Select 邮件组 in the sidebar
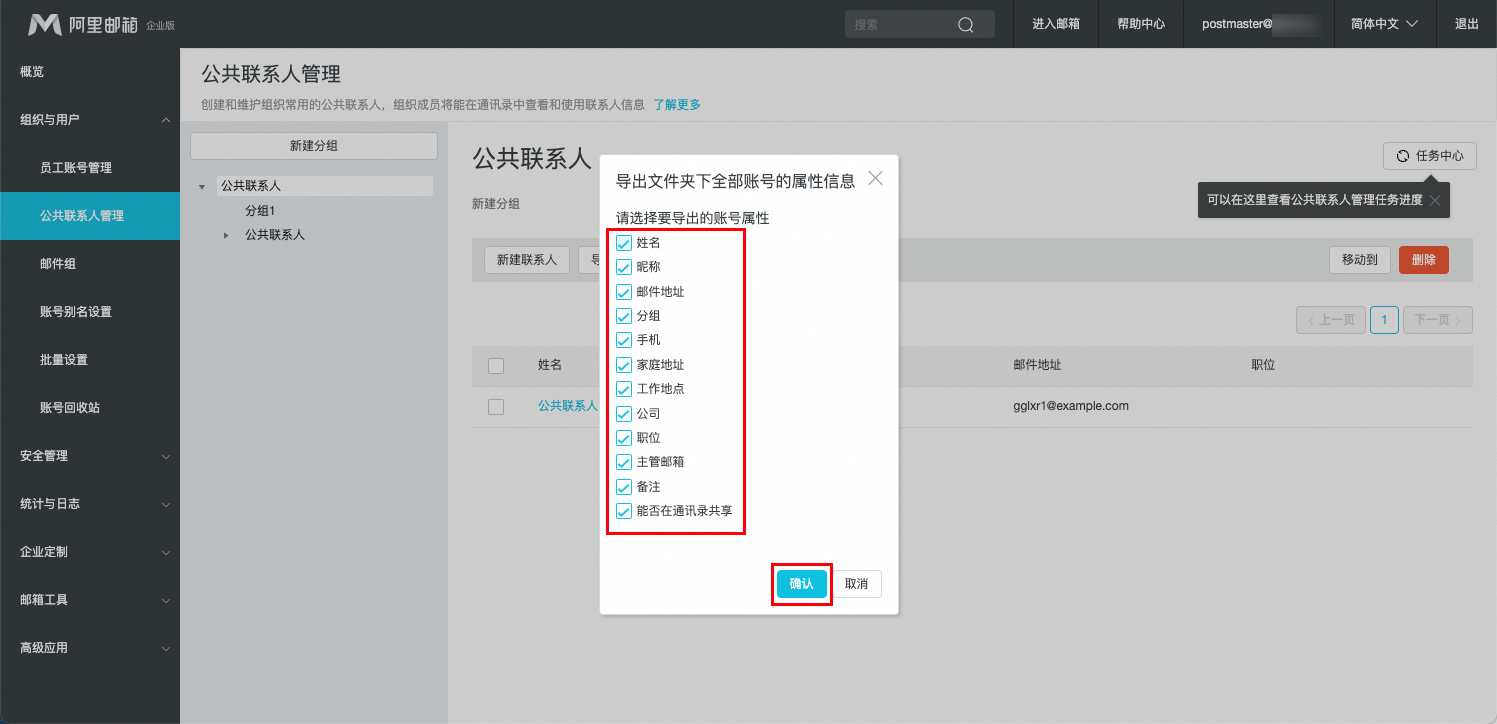Viewport: 1497px width, 724px height. [x=58, y=264]
